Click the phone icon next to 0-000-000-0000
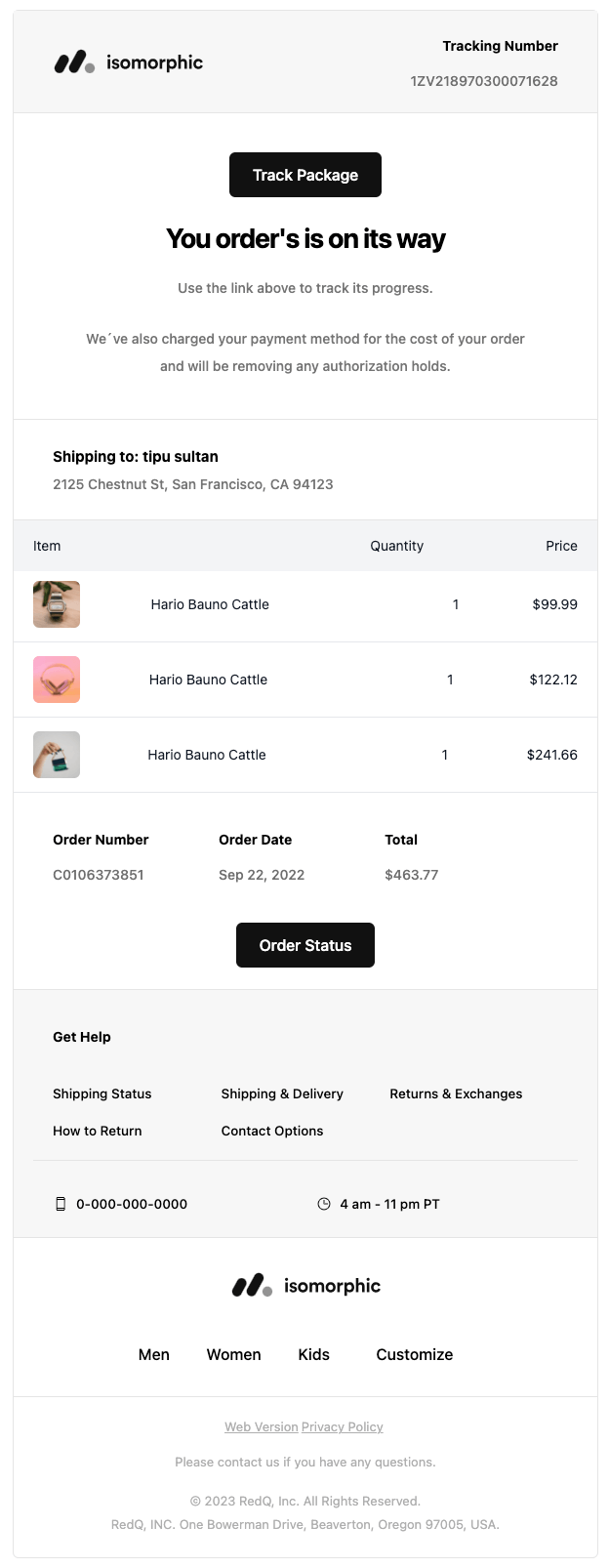The image size is (609, 1568). point(61,1204)
